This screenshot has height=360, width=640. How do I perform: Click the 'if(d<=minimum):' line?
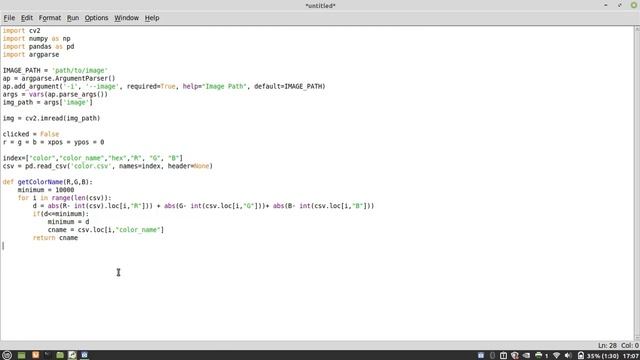click(60, 214)
